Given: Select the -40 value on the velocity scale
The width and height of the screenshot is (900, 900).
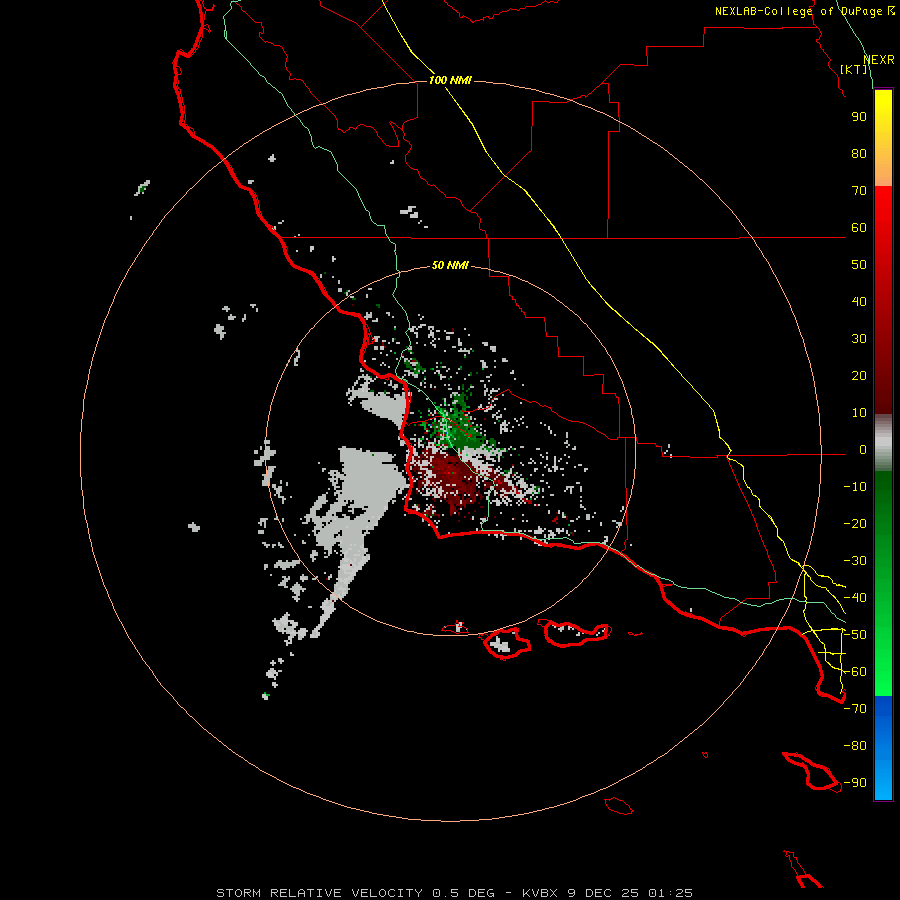Looking at the screenshot, I should point(855,598).
